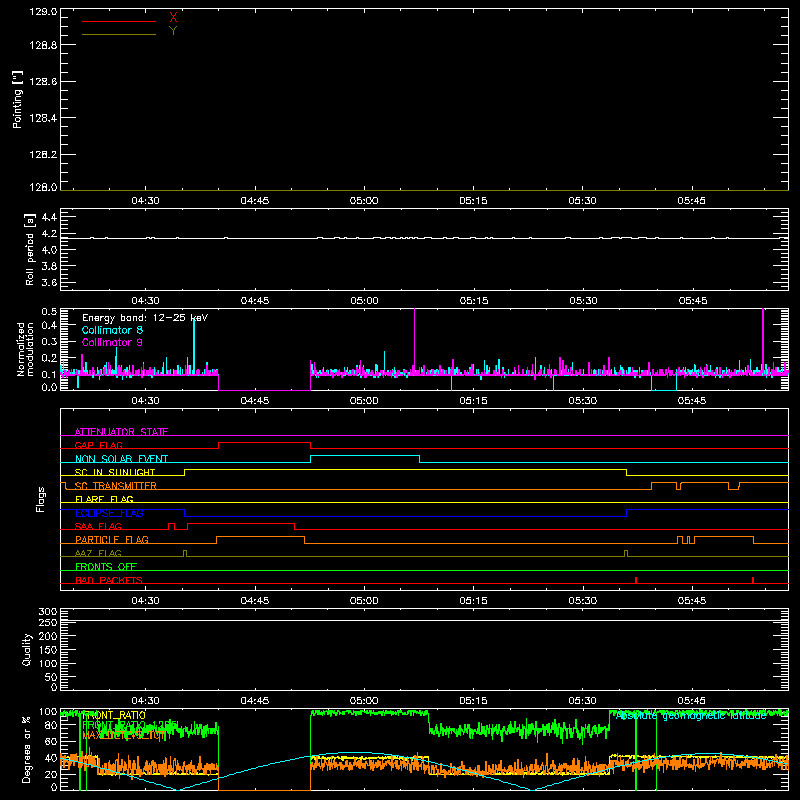Click the 128.2 tick label on Pointing axis
Screen dimensions: 800x800
tap(43, 155)
